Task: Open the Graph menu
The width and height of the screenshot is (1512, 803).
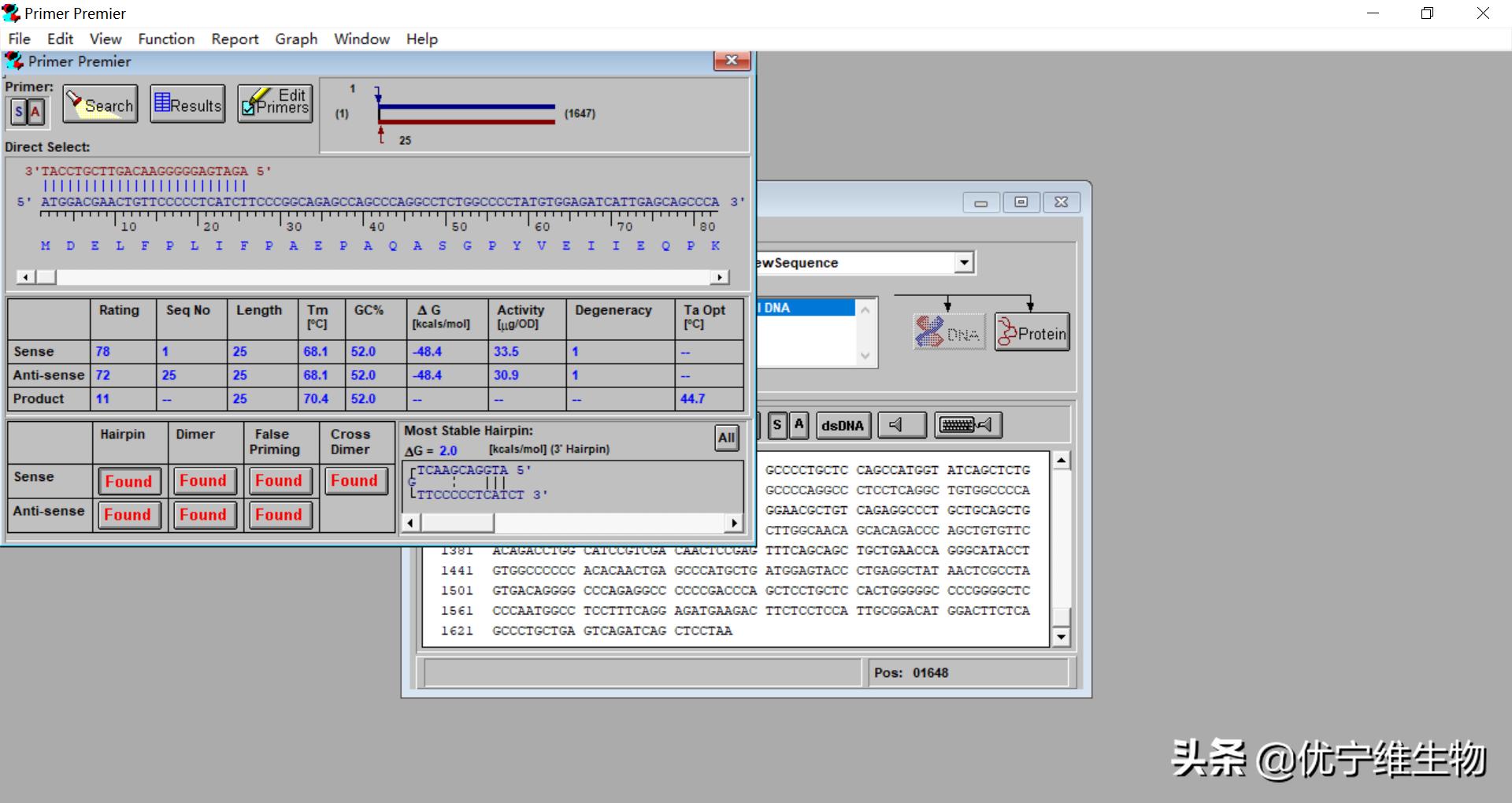Action: tap(296, 39)
